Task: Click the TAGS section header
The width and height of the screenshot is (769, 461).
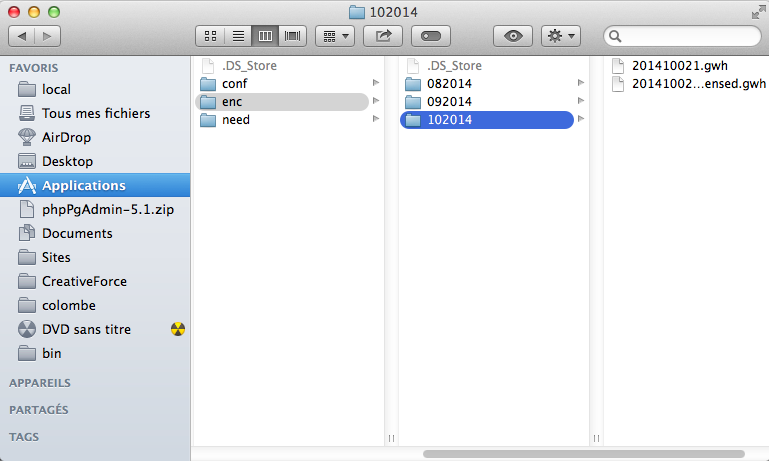Action: [x=24, y=437]
